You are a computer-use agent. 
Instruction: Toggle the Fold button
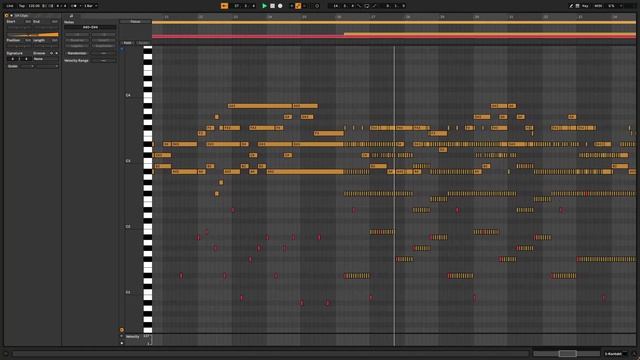(x=127, y=42)
